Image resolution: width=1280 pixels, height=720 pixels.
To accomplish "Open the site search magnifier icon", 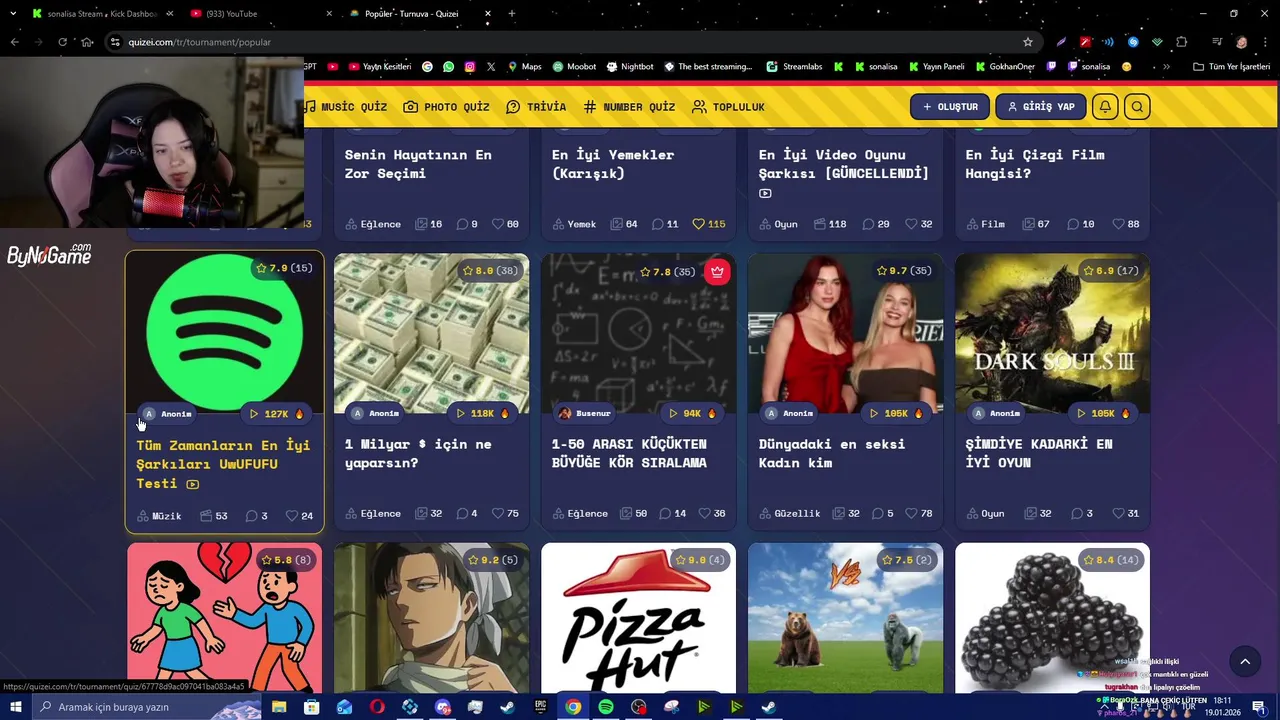I will 1137,107.
